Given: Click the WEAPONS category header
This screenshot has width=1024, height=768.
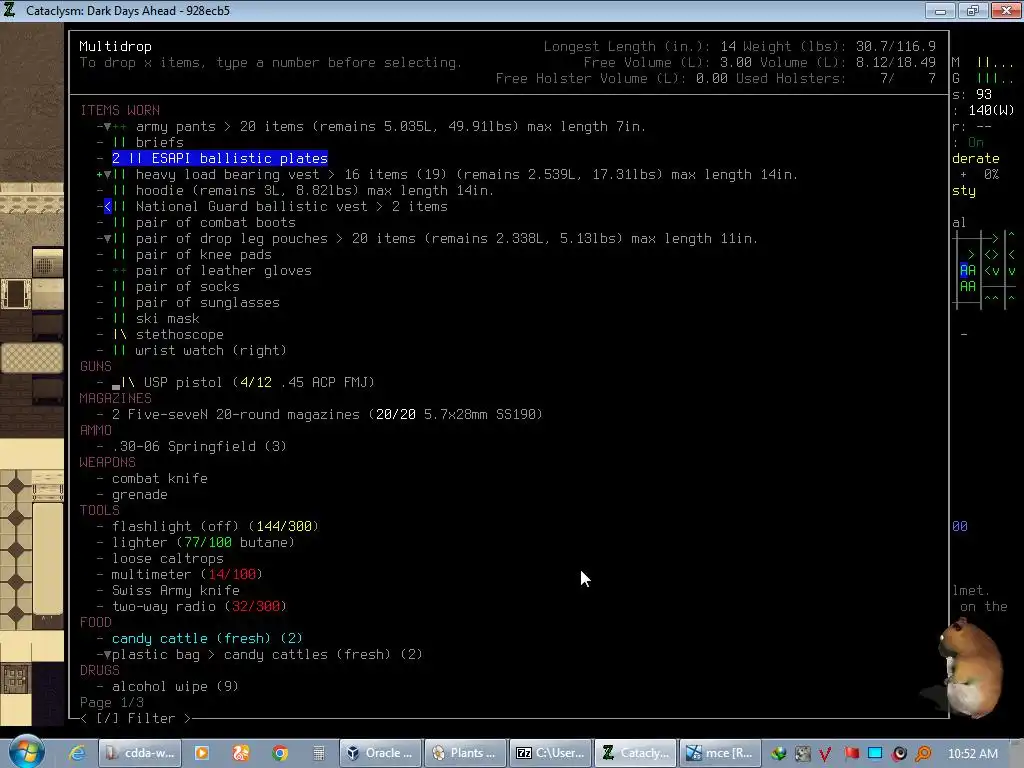Looking at the screenshot, I should 108,462.
